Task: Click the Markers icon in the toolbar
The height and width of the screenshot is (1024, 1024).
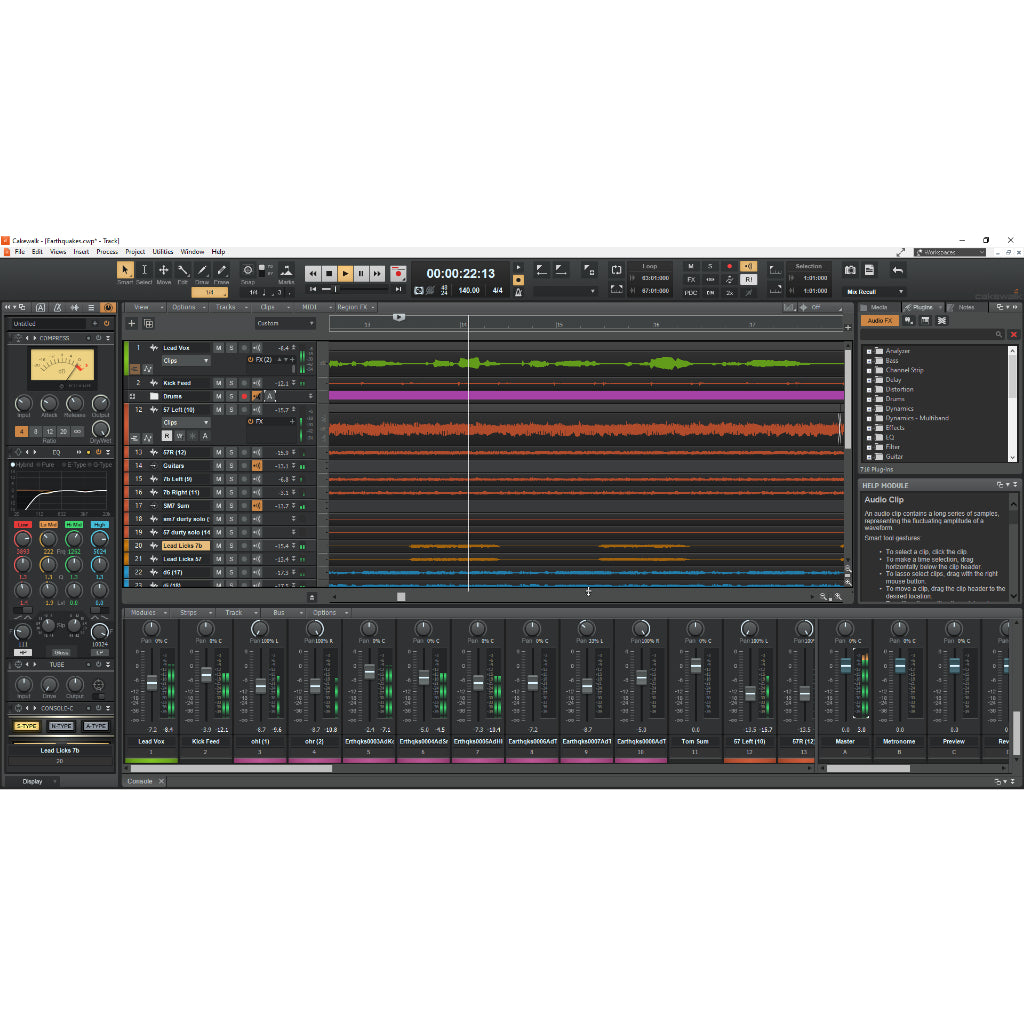Action: click(x=287, y=270)
